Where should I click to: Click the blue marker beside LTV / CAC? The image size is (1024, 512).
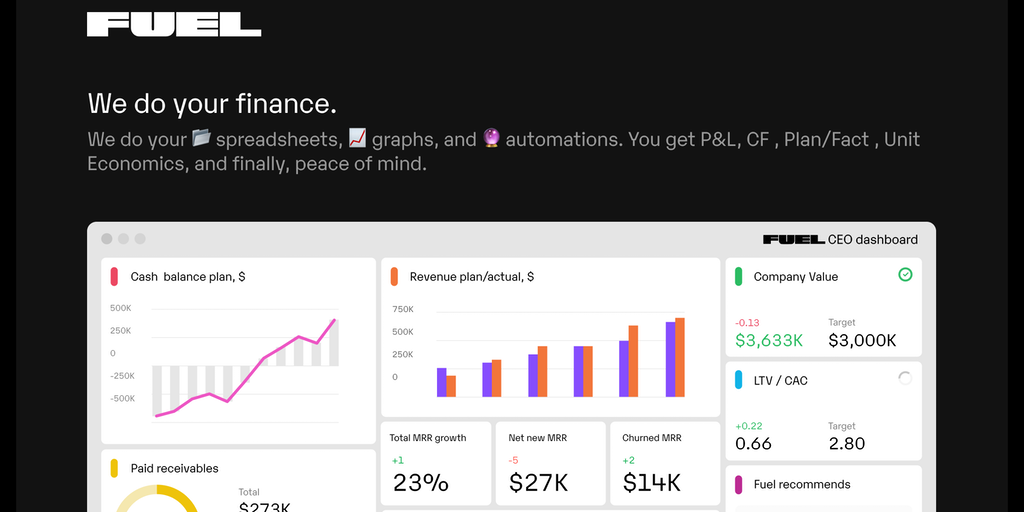(738, 380)
